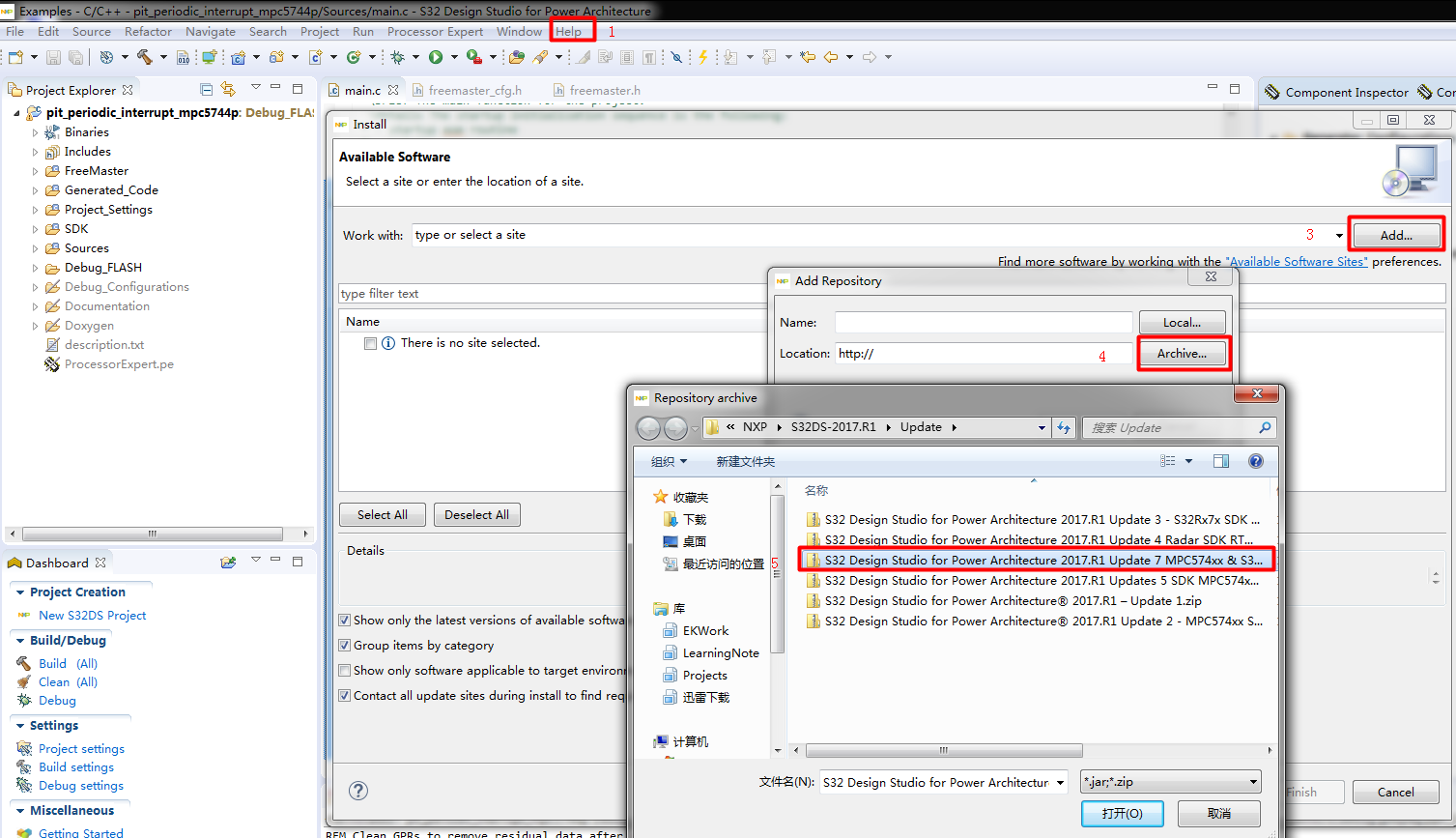The image size is (1456, 838).
Task: Open the 'Available Software Sites' link
Action: click(x=1297, y=261)
